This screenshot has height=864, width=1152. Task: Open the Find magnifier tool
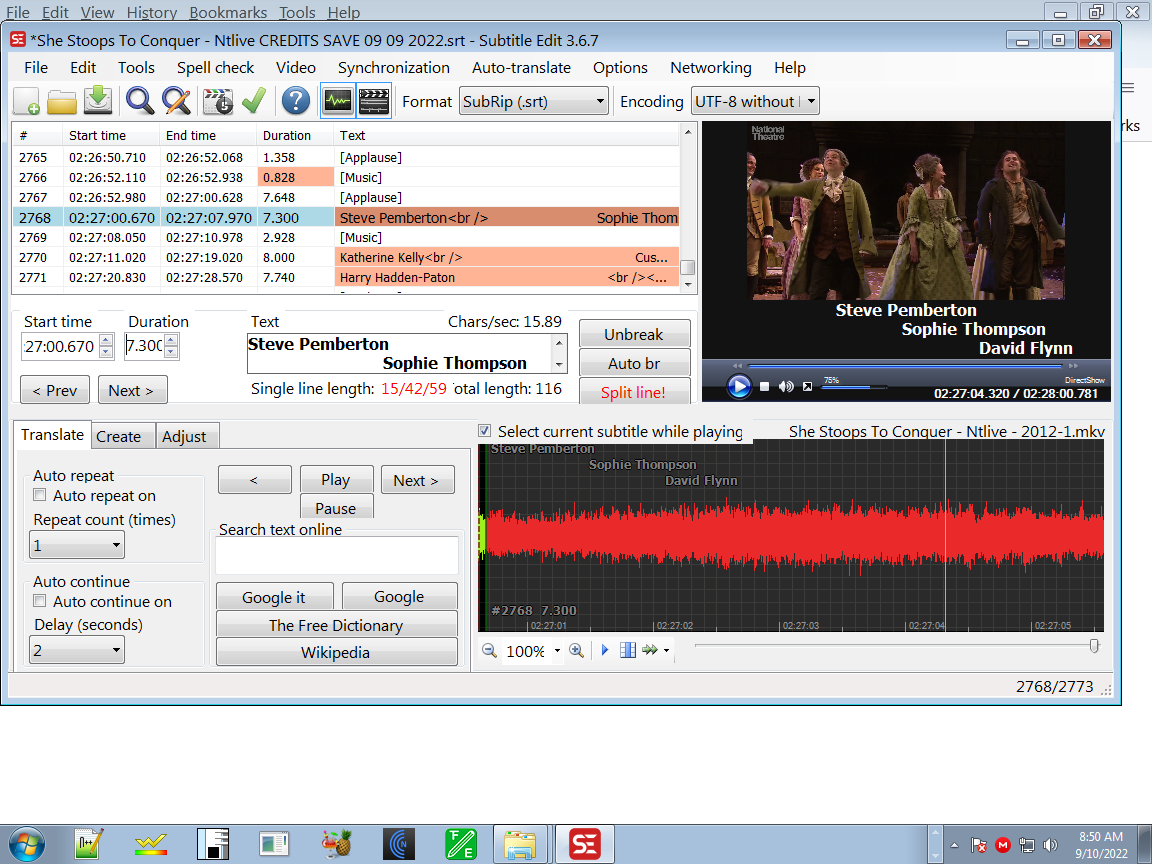140,101
